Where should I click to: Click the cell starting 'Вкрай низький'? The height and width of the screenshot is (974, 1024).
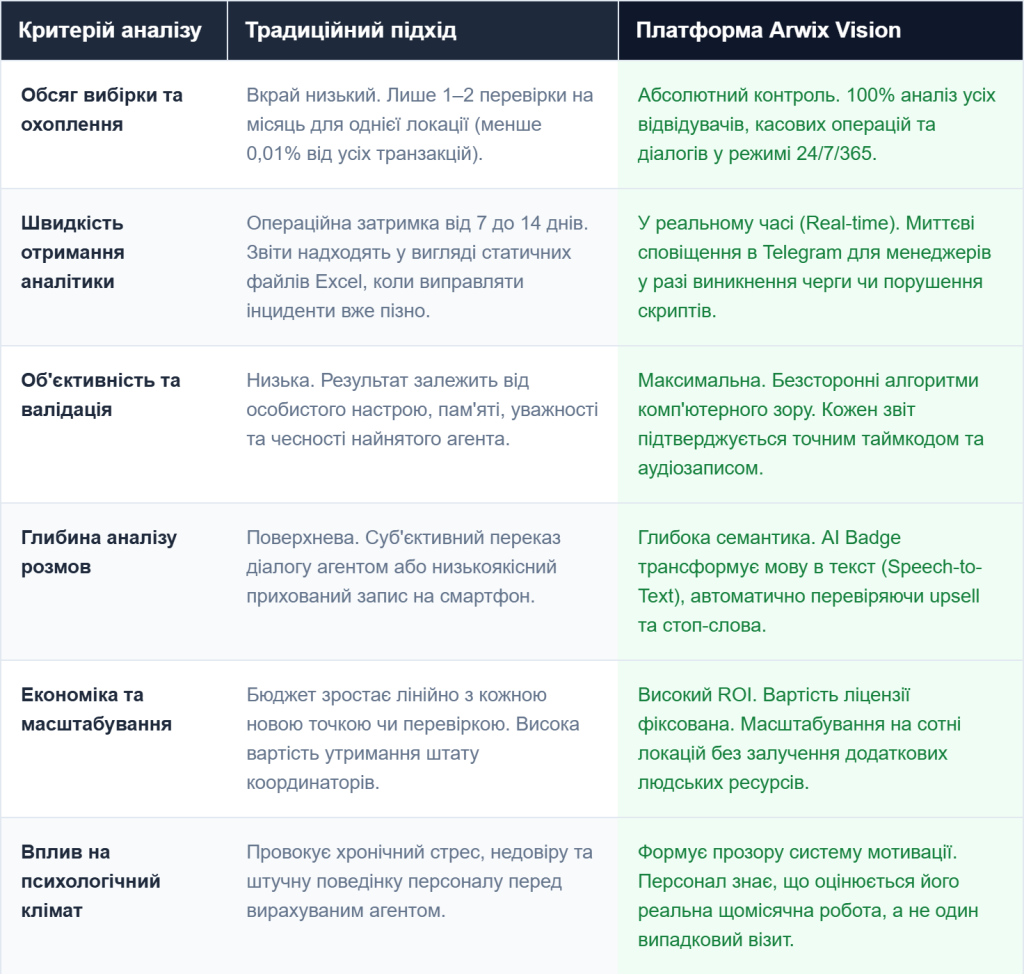click(423, 124)
